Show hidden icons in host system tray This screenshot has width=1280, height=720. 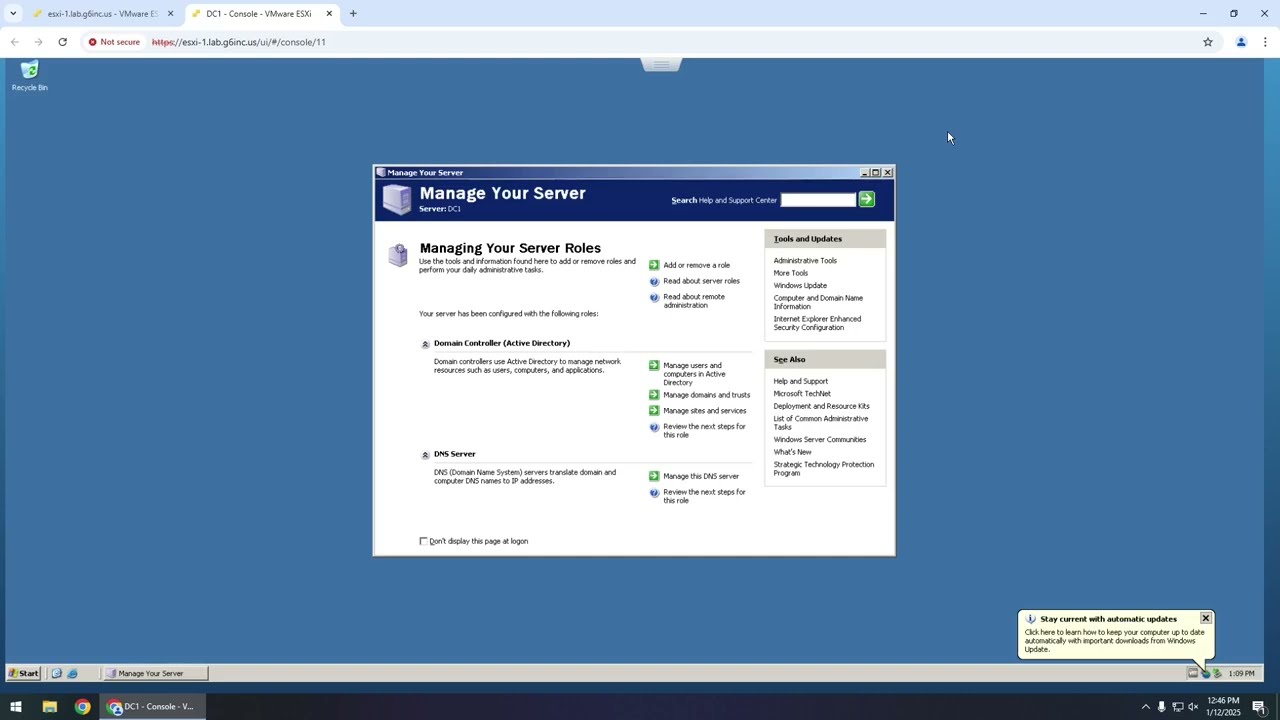click(1145, 707)
